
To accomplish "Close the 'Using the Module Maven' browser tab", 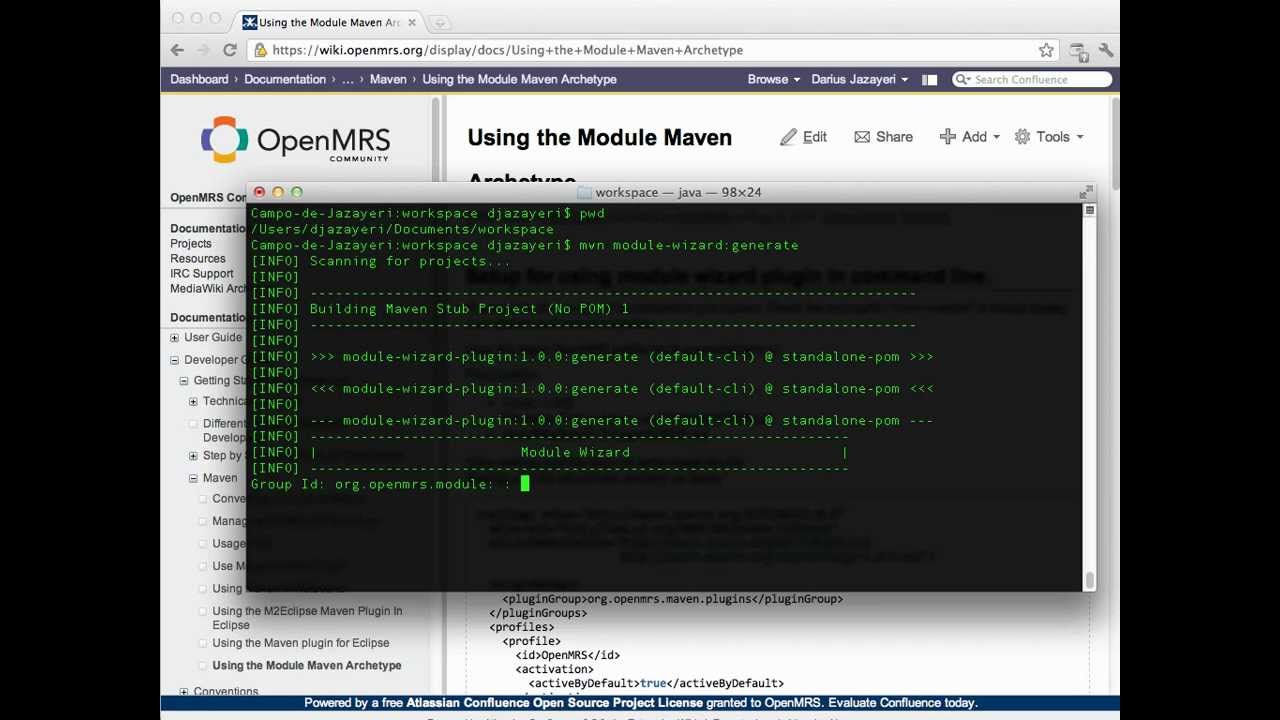I will pyautogui.click(x=411, y=22).
